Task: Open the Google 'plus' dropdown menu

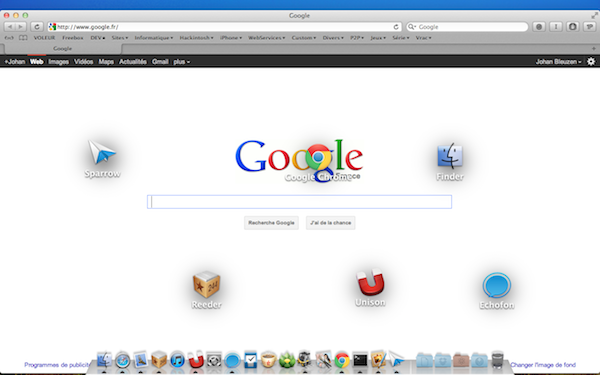Action: [x=181, y=62]
